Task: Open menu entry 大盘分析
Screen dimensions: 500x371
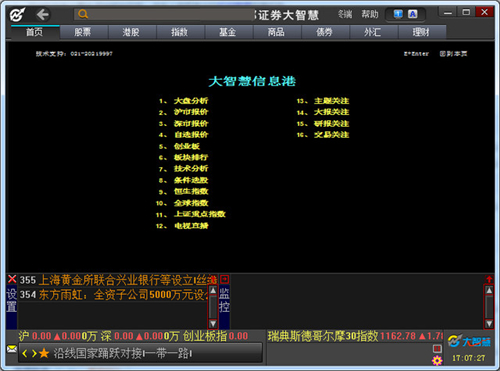Action: click(x=191, y=101)
